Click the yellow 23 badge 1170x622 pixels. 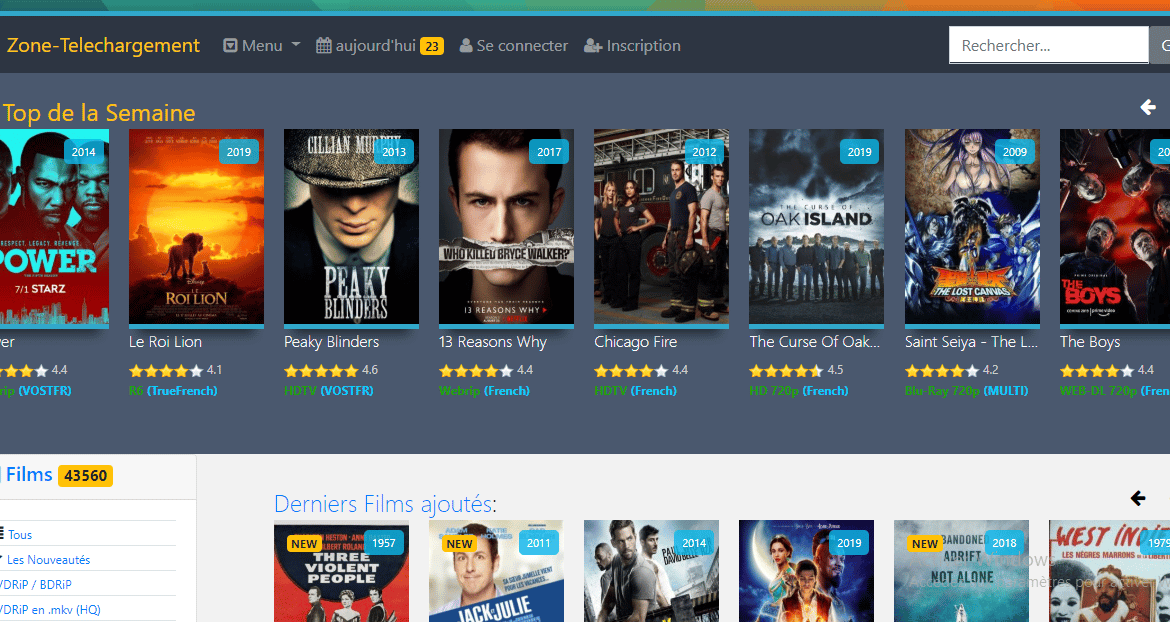pos(432,46)
